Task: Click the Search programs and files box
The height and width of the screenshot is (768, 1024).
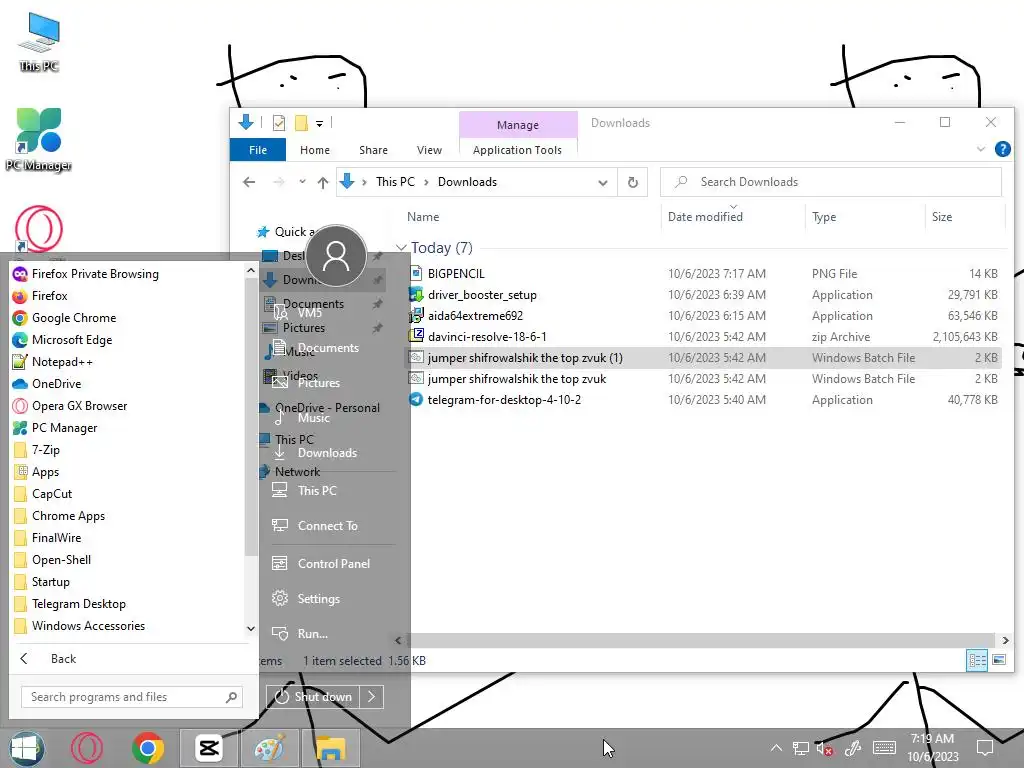Action: coord(132,697)
